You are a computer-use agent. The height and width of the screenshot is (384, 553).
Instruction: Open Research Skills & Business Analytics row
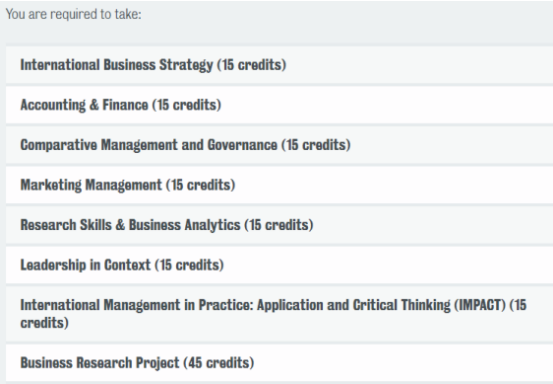click(279, 225)
